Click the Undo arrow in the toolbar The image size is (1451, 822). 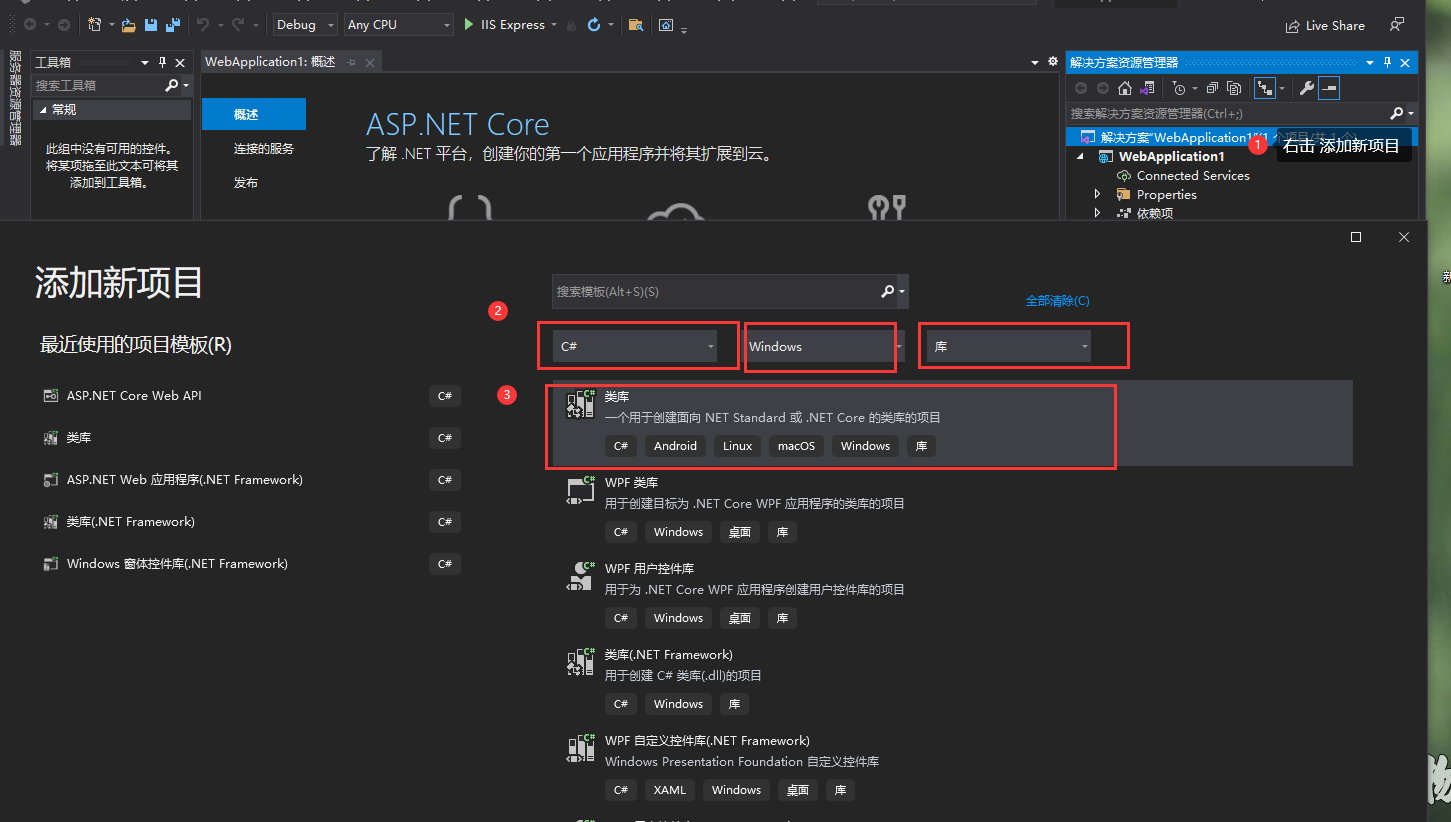point(203,25)
